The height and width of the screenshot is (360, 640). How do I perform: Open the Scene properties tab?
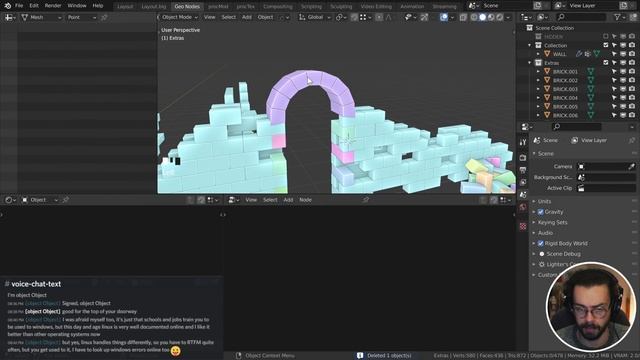pyautogui.click(x=523, y=195)
